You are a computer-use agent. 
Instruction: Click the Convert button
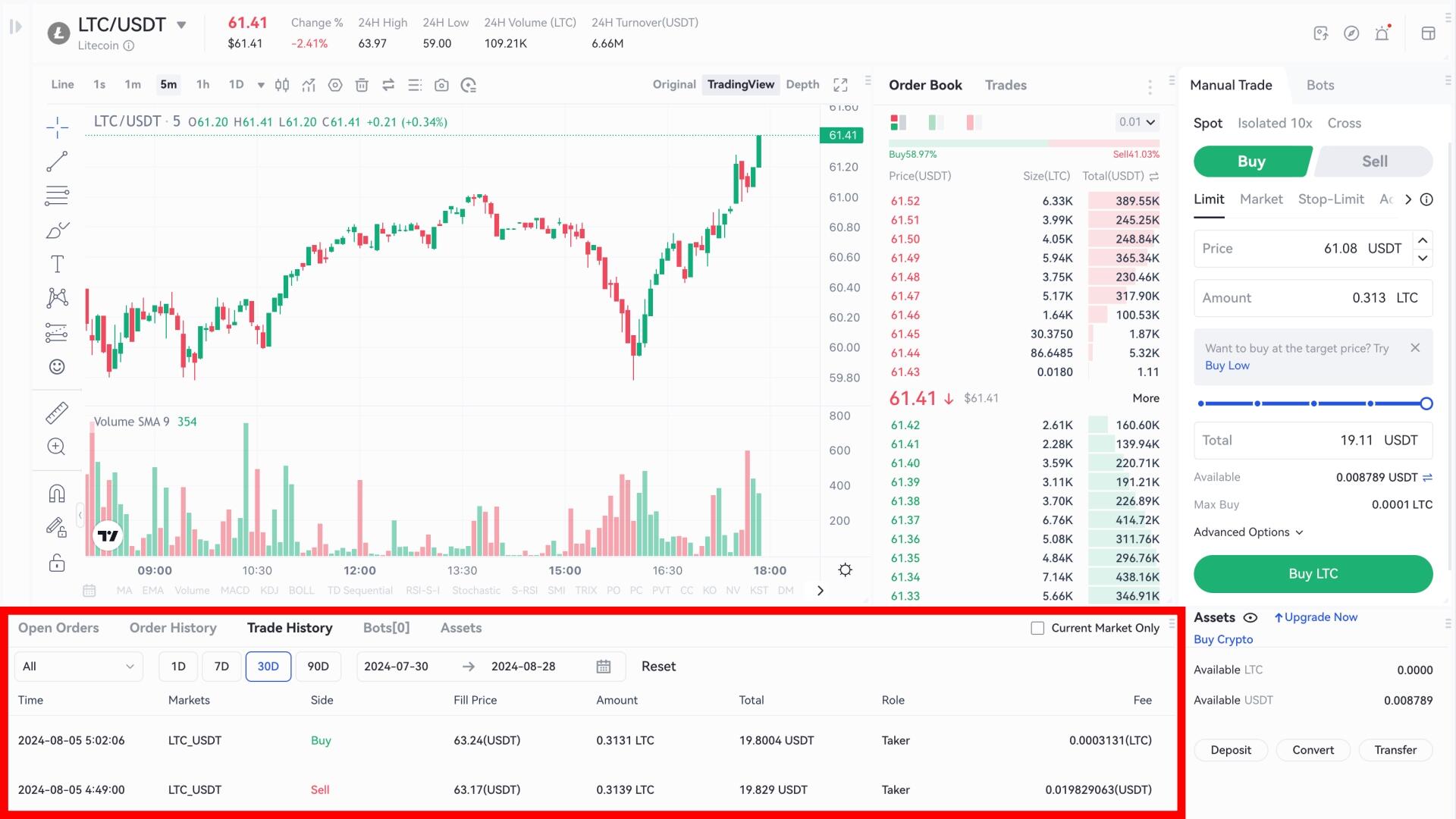(1313, 750)
